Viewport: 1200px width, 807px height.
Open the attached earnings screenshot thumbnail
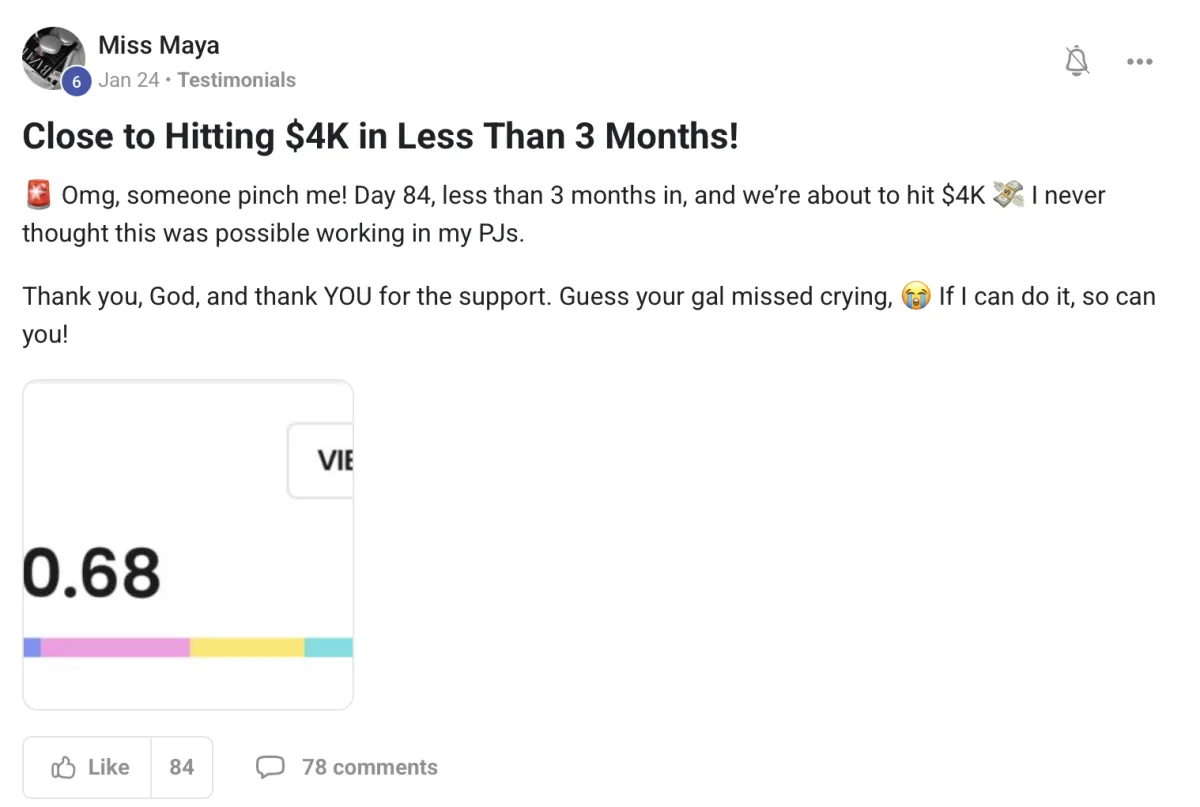188,544
